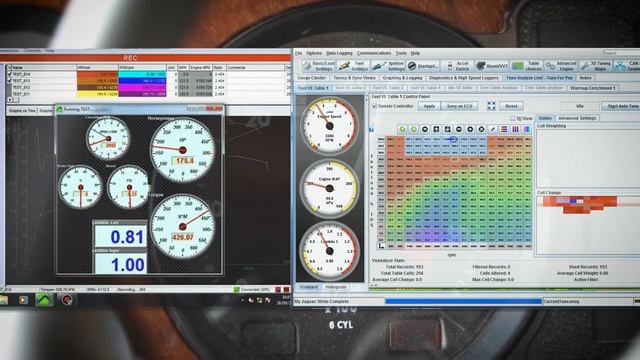The height and width of the screenshot is (360, 640).
Task: Open the Tools menu in TunerStudio
Action: coord(401,53)
